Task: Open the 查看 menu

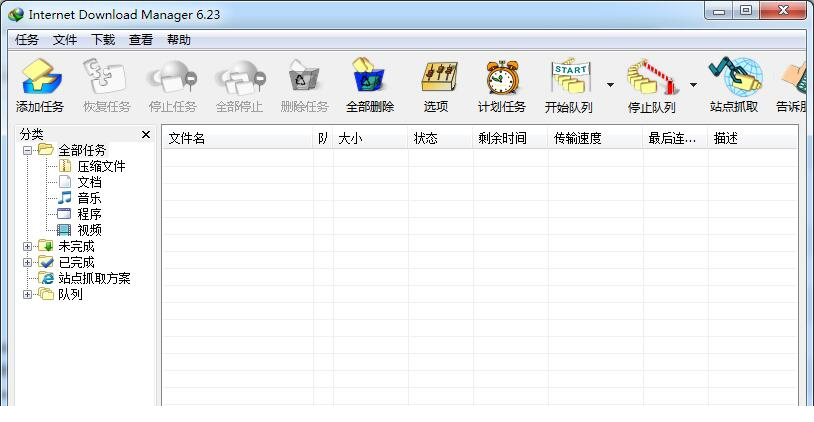Action: (141, 40)
